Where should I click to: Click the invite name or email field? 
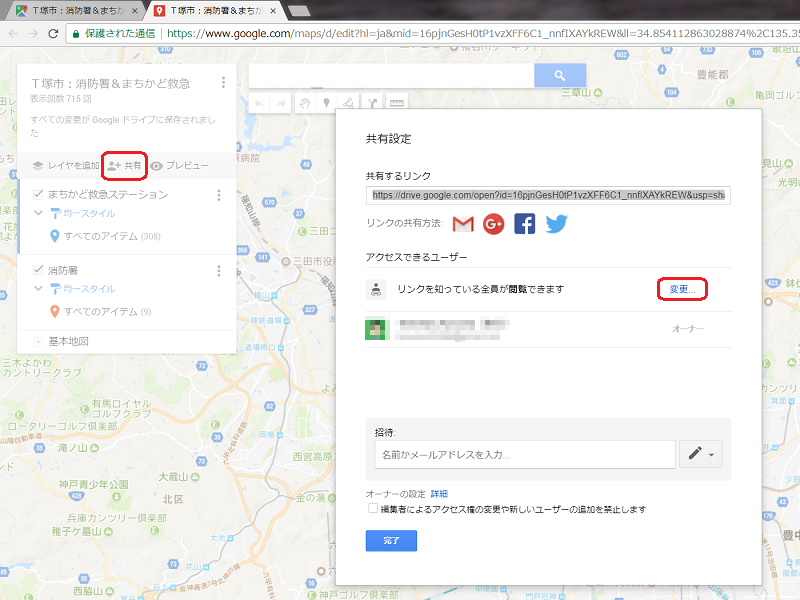point(525,455)
